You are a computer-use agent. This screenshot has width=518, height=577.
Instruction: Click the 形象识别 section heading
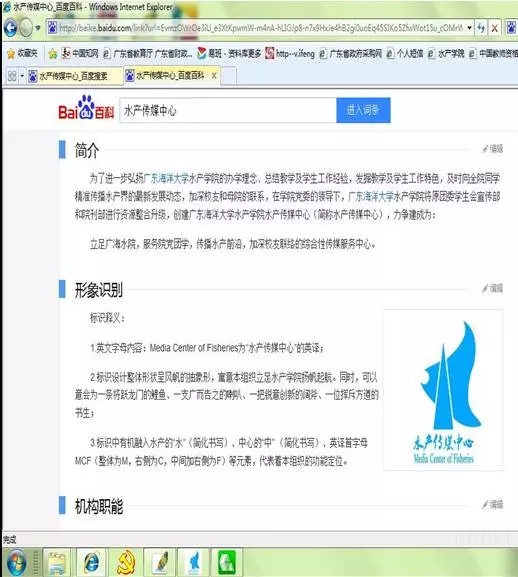click(99, 290)
